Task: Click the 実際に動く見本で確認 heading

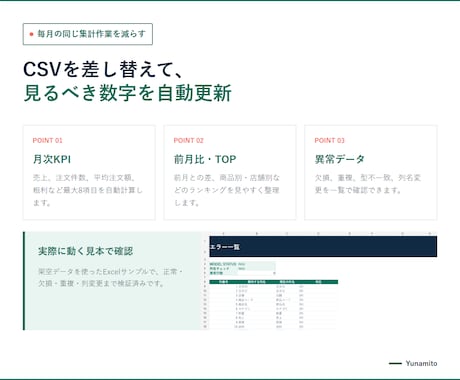Action: 86,251
